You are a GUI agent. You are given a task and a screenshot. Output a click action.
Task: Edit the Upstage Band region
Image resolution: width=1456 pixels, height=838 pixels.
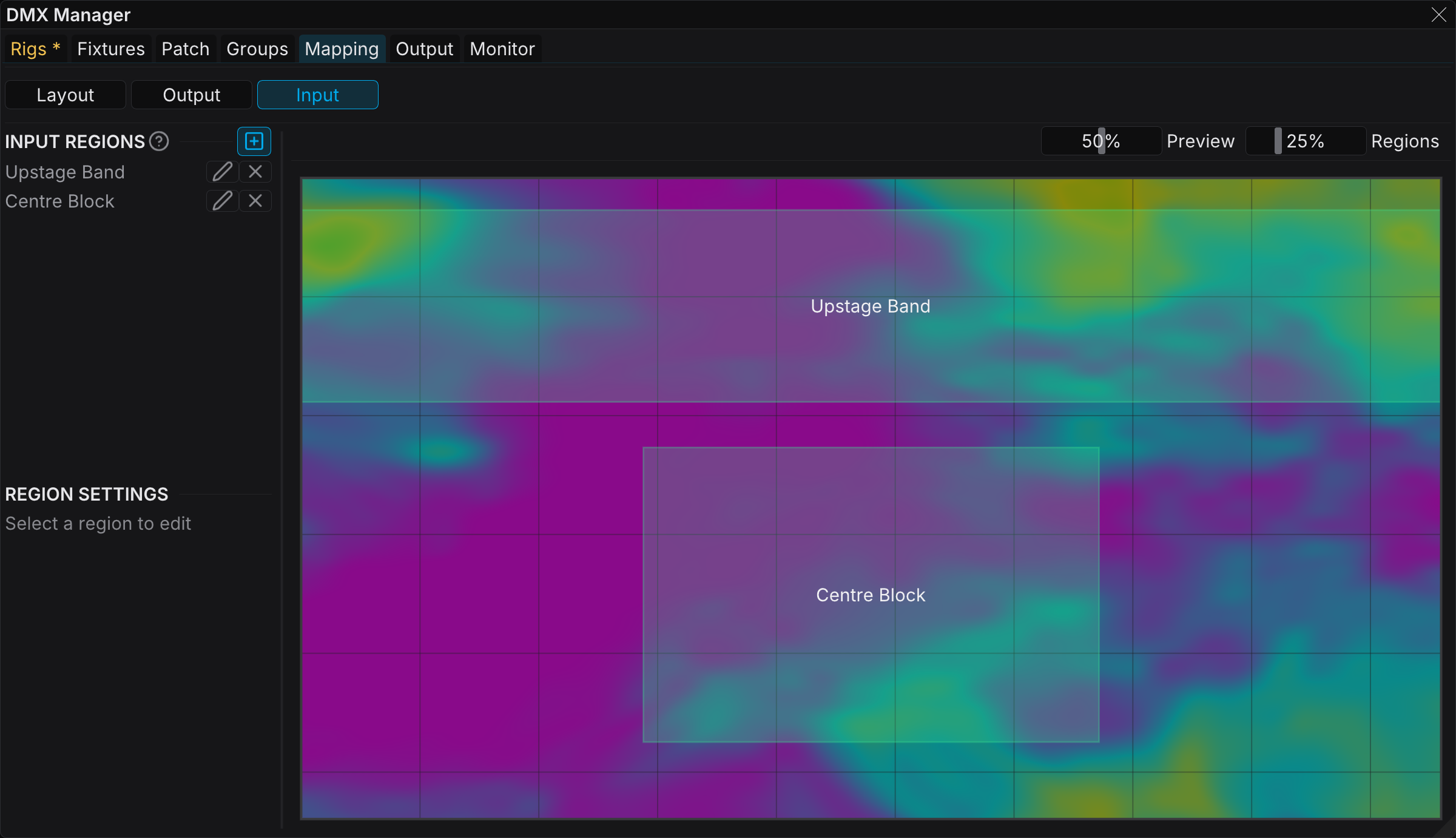(x=222, y=172)
